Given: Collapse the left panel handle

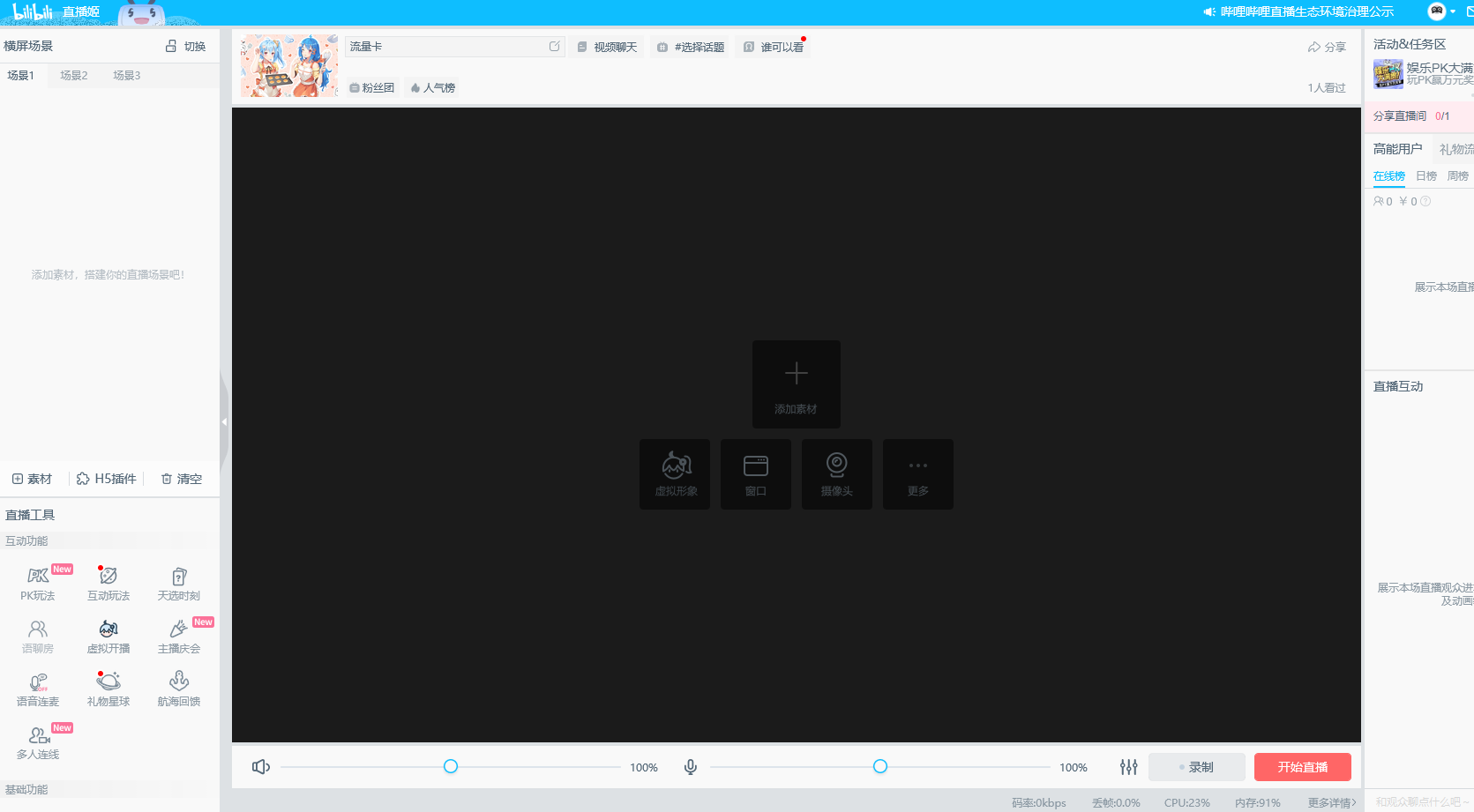Looking at the screenshot, I should [x=224, y=421].
